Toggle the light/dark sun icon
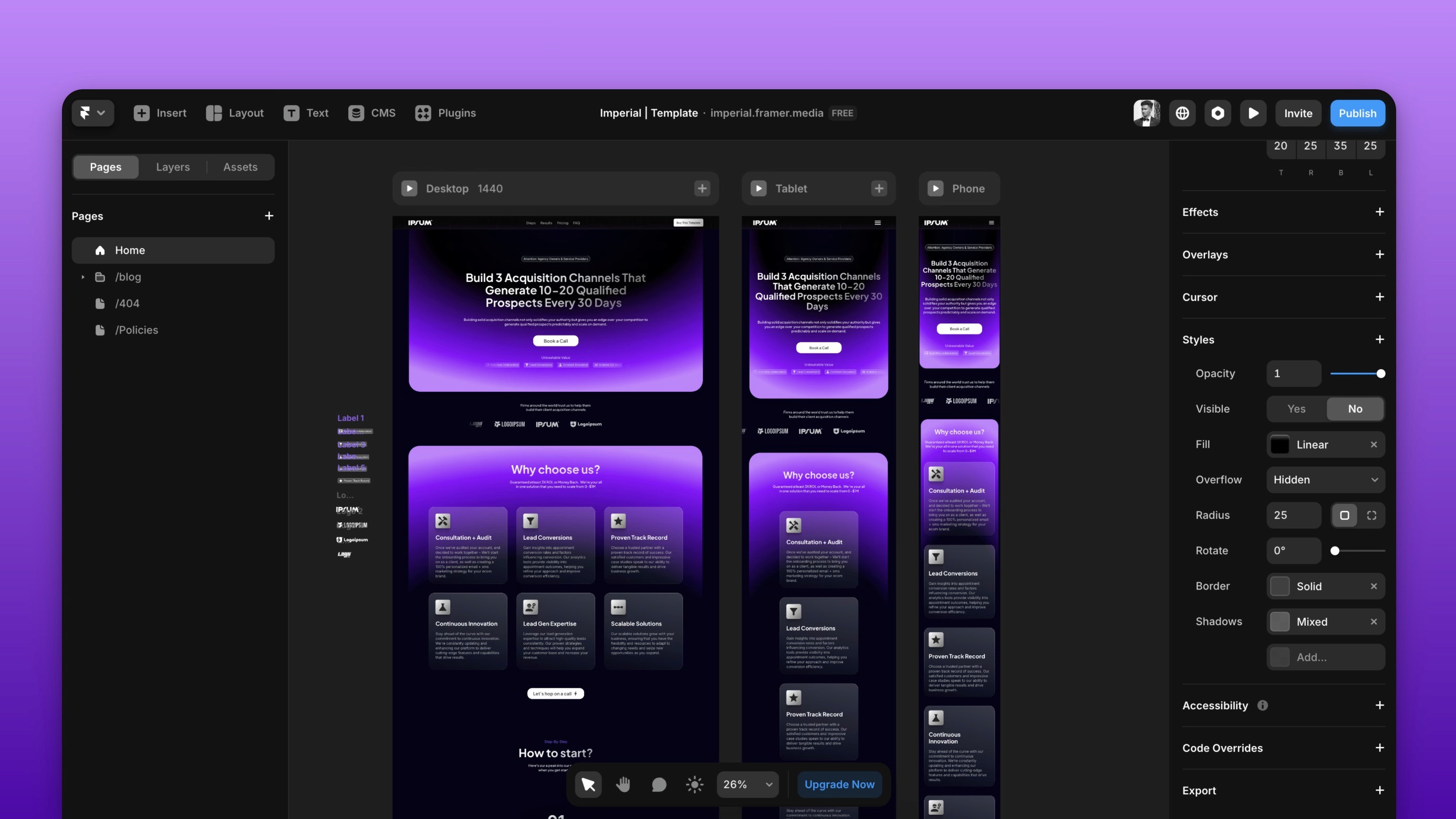The width and height of the screenshot is (1456, 819). pos(694,784)
